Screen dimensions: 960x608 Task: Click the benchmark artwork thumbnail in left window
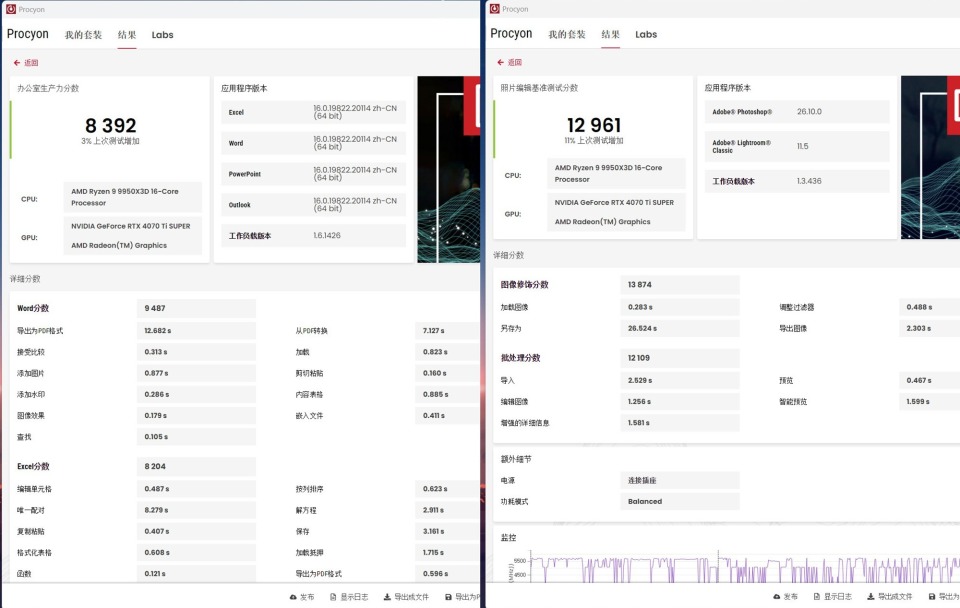coord(448,170)
